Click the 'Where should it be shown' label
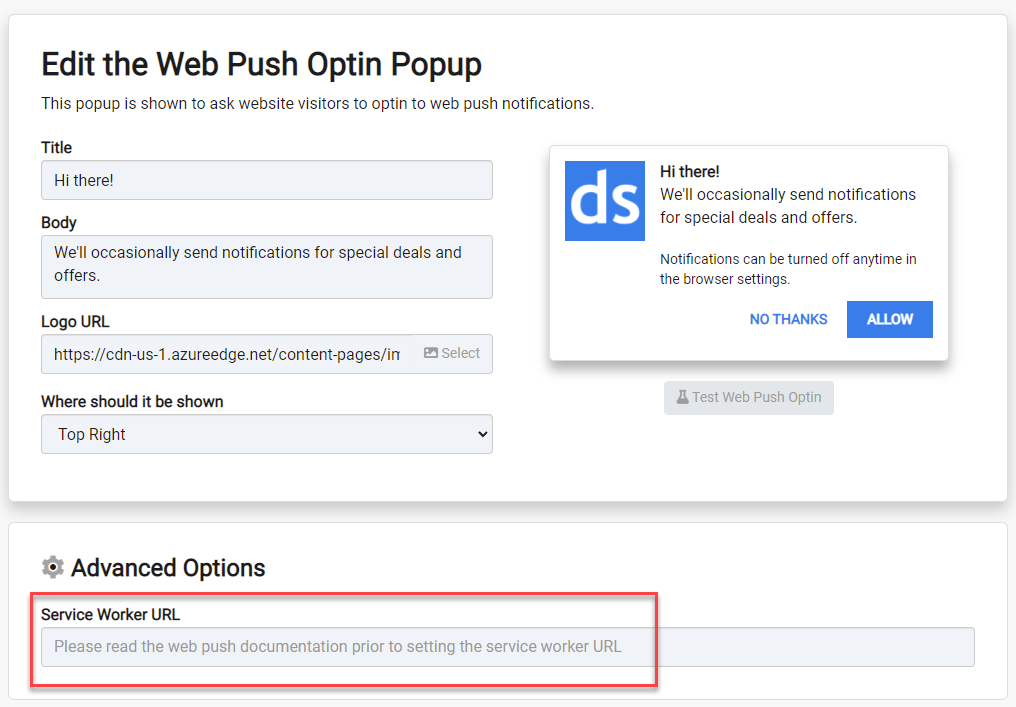 click(132, 402)
